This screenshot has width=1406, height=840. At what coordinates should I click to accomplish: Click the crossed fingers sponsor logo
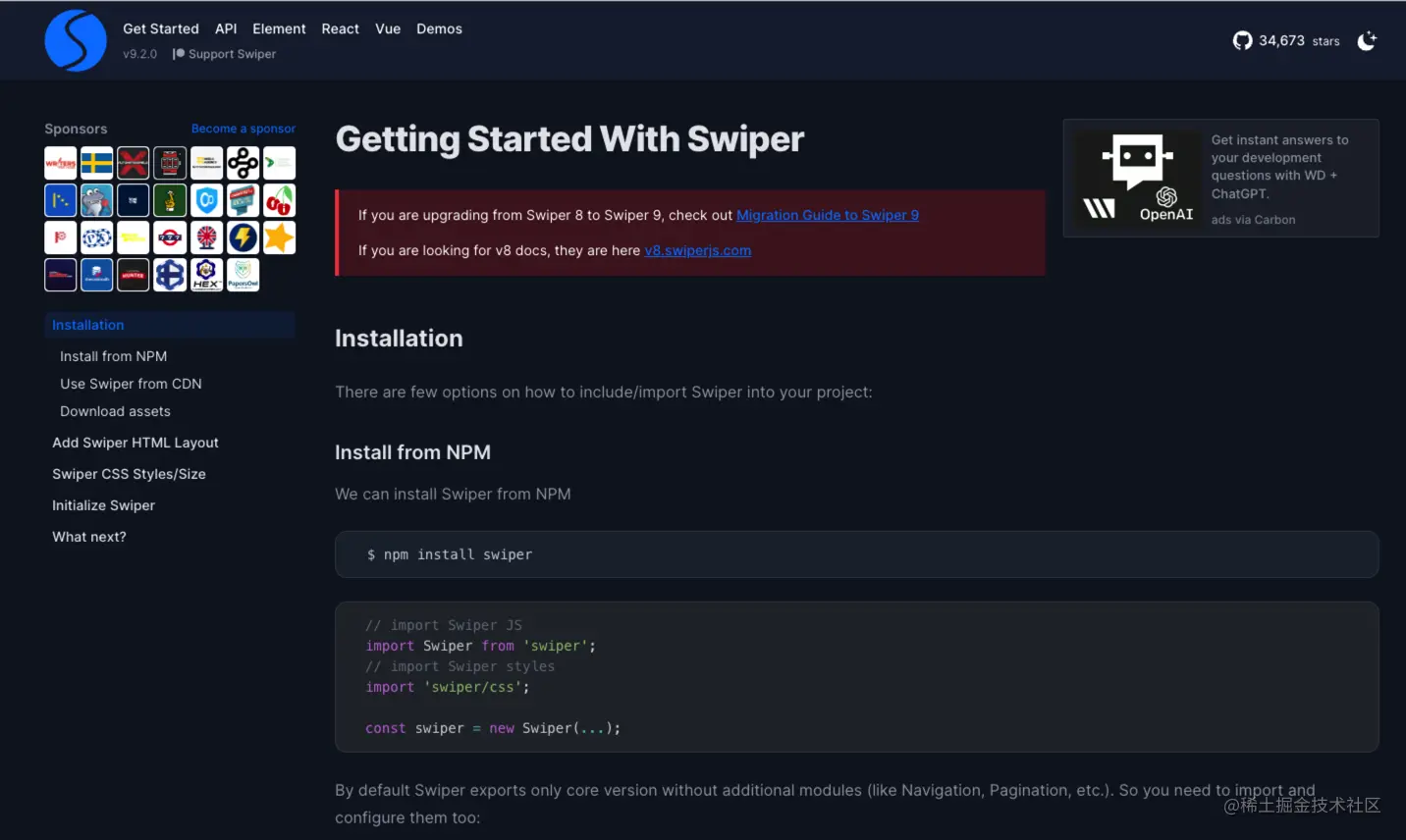(x=170, y=200)
